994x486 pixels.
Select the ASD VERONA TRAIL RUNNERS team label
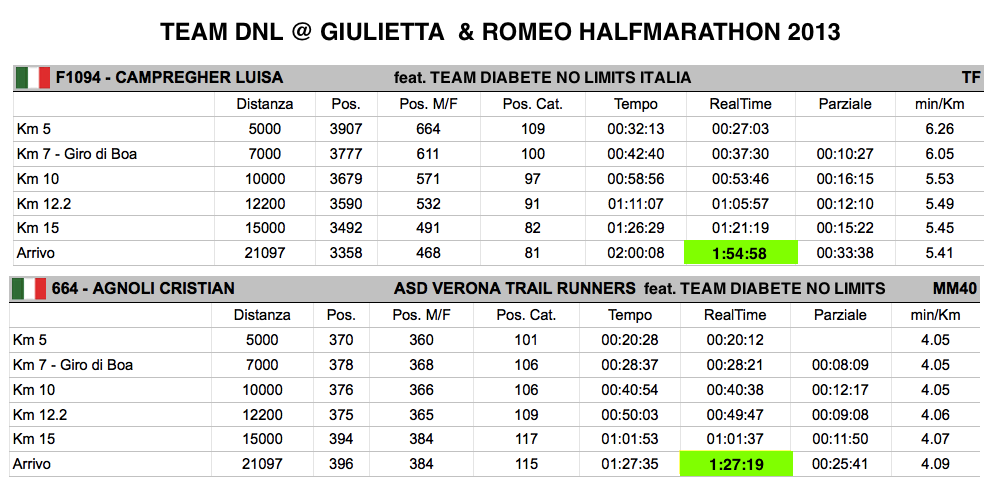[x=515, y=289]
